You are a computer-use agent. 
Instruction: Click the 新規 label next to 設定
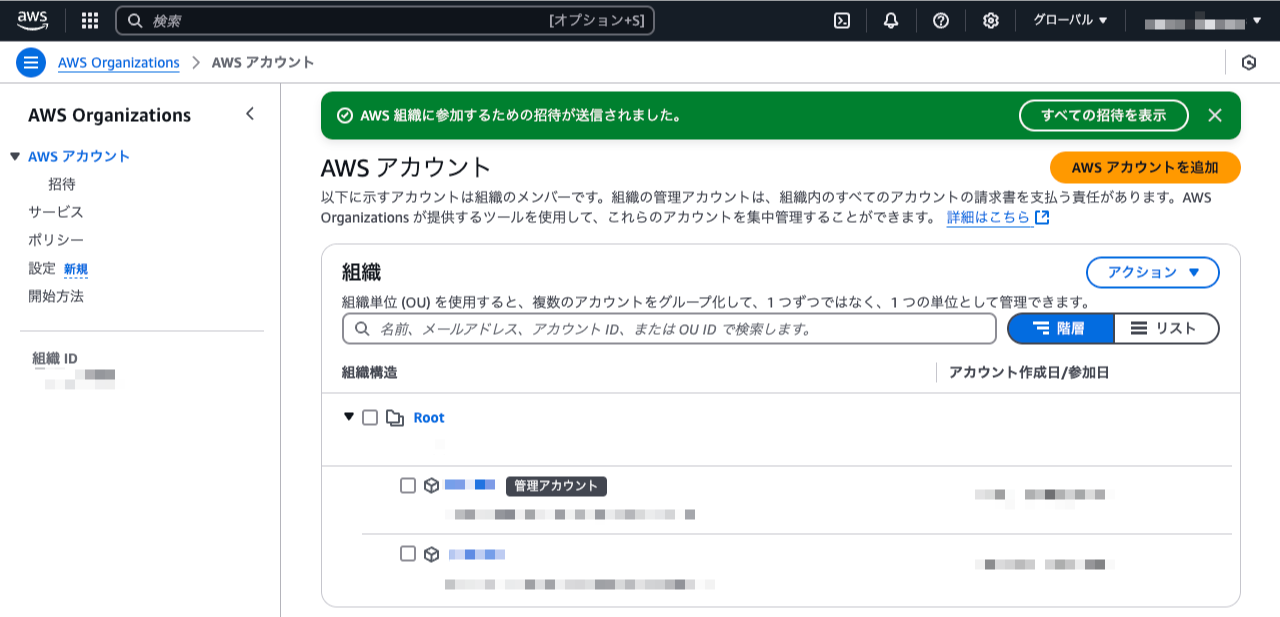[x=76, y=269]
